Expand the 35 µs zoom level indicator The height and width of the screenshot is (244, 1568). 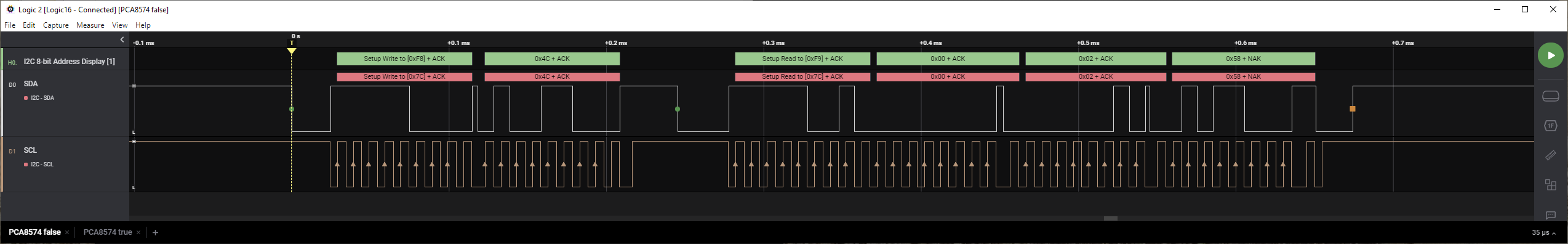(x=1544, y=233)
